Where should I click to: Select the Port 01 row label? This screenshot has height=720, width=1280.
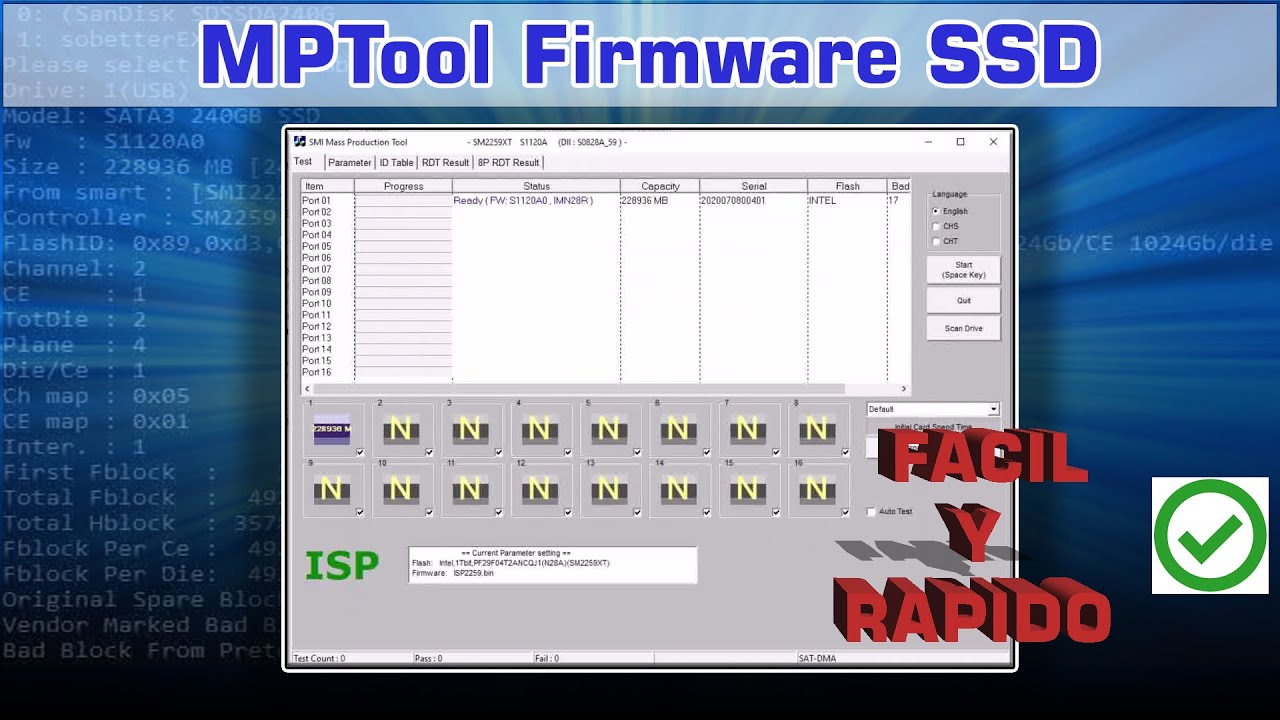click(x=317, y=201)
